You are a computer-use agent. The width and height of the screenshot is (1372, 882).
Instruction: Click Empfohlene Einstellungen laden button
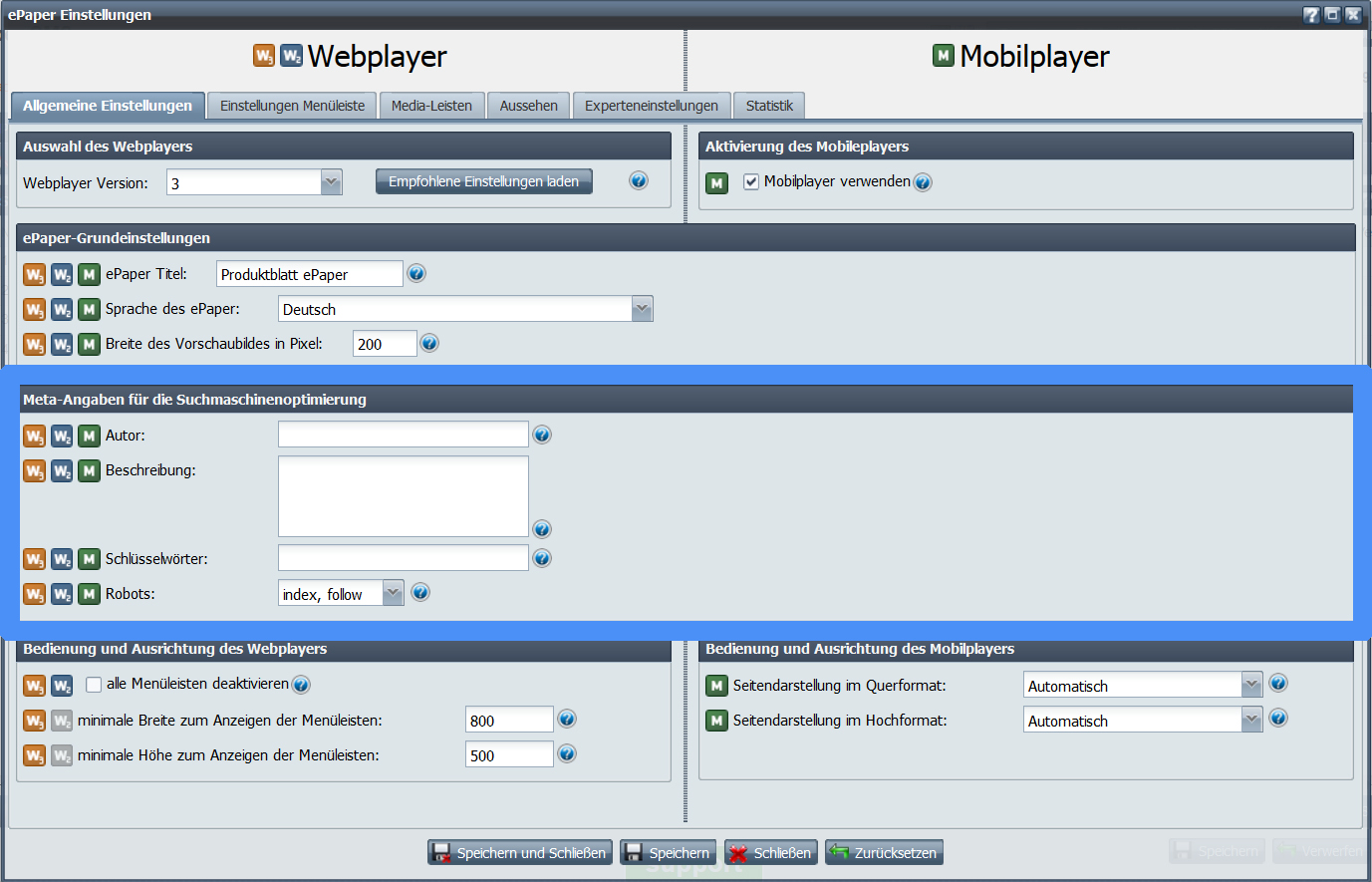pos(483,181)
